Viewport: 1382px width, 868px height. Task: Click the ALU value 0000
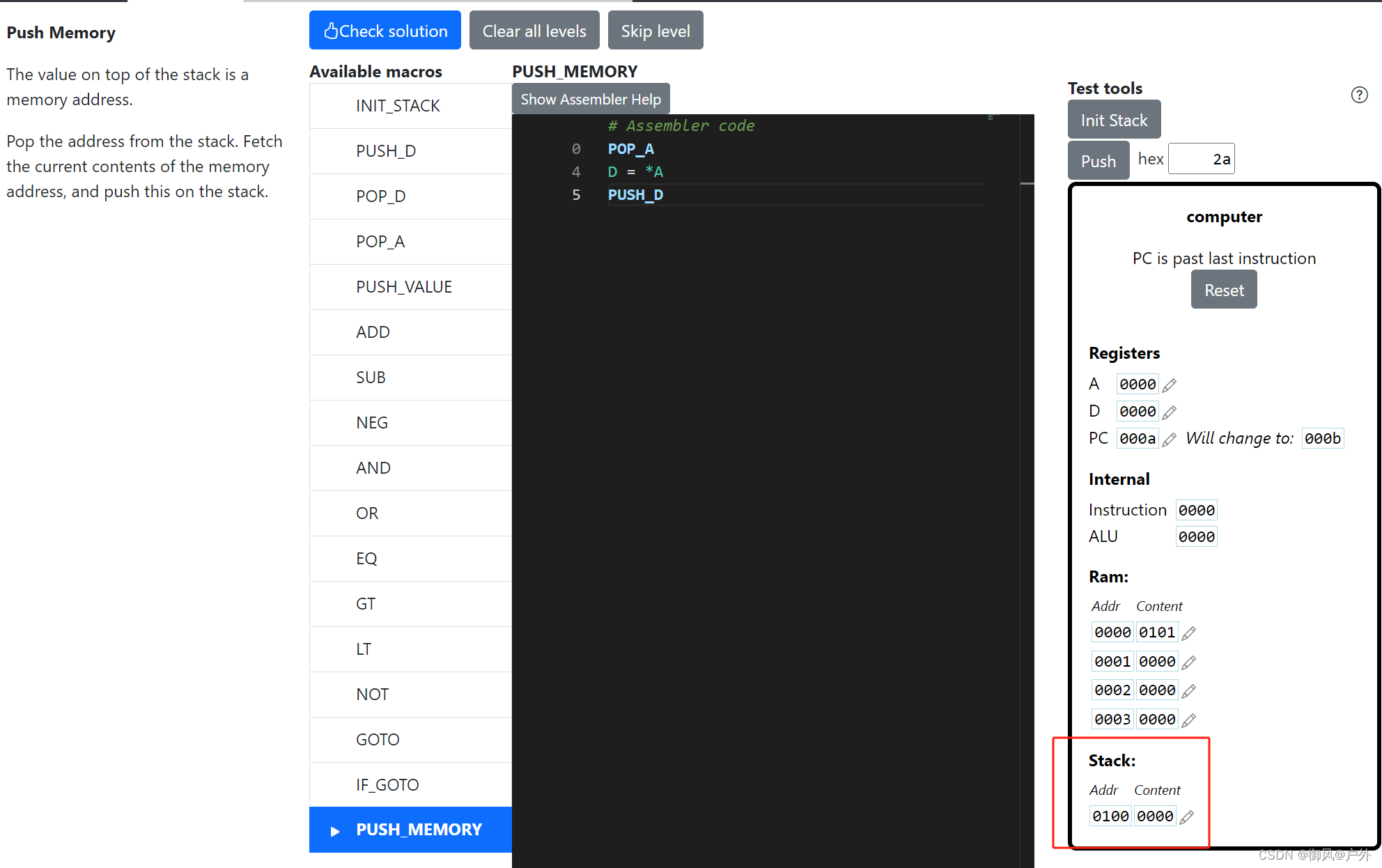pyautogui.click(x=1196, y=537)
